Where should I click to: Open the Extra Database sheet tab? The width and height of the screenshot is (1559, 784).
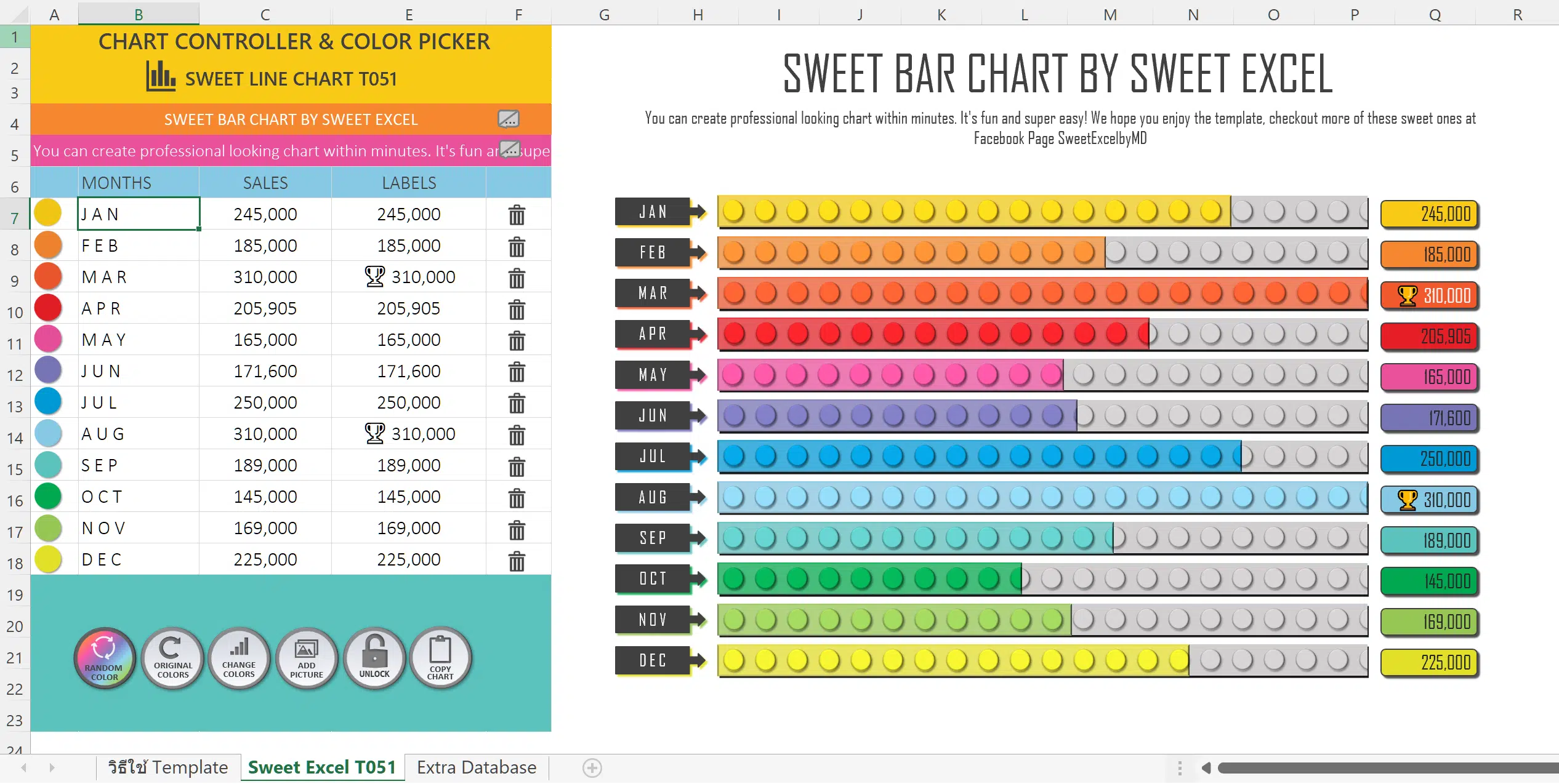477,767
